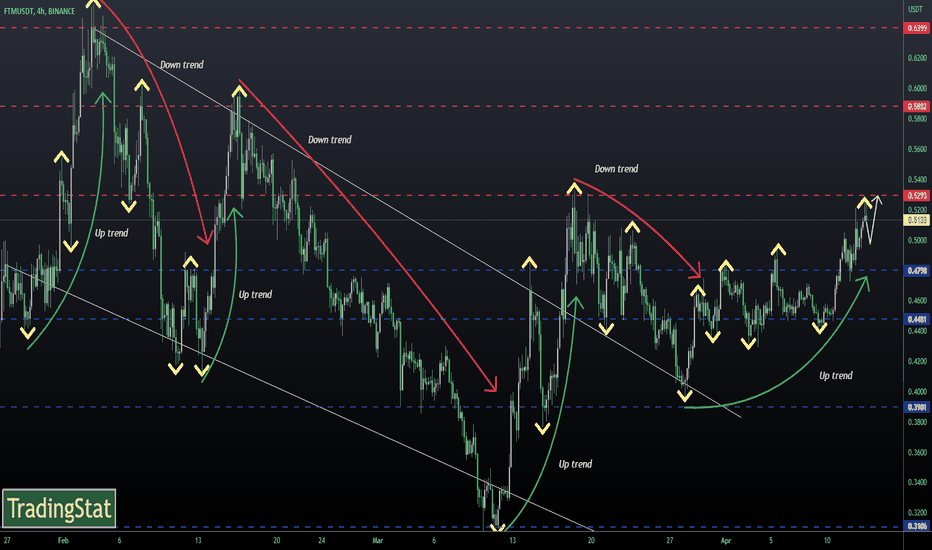Select the blue 0.4798 price level tag
932x550 pixels.
[917, 271]
